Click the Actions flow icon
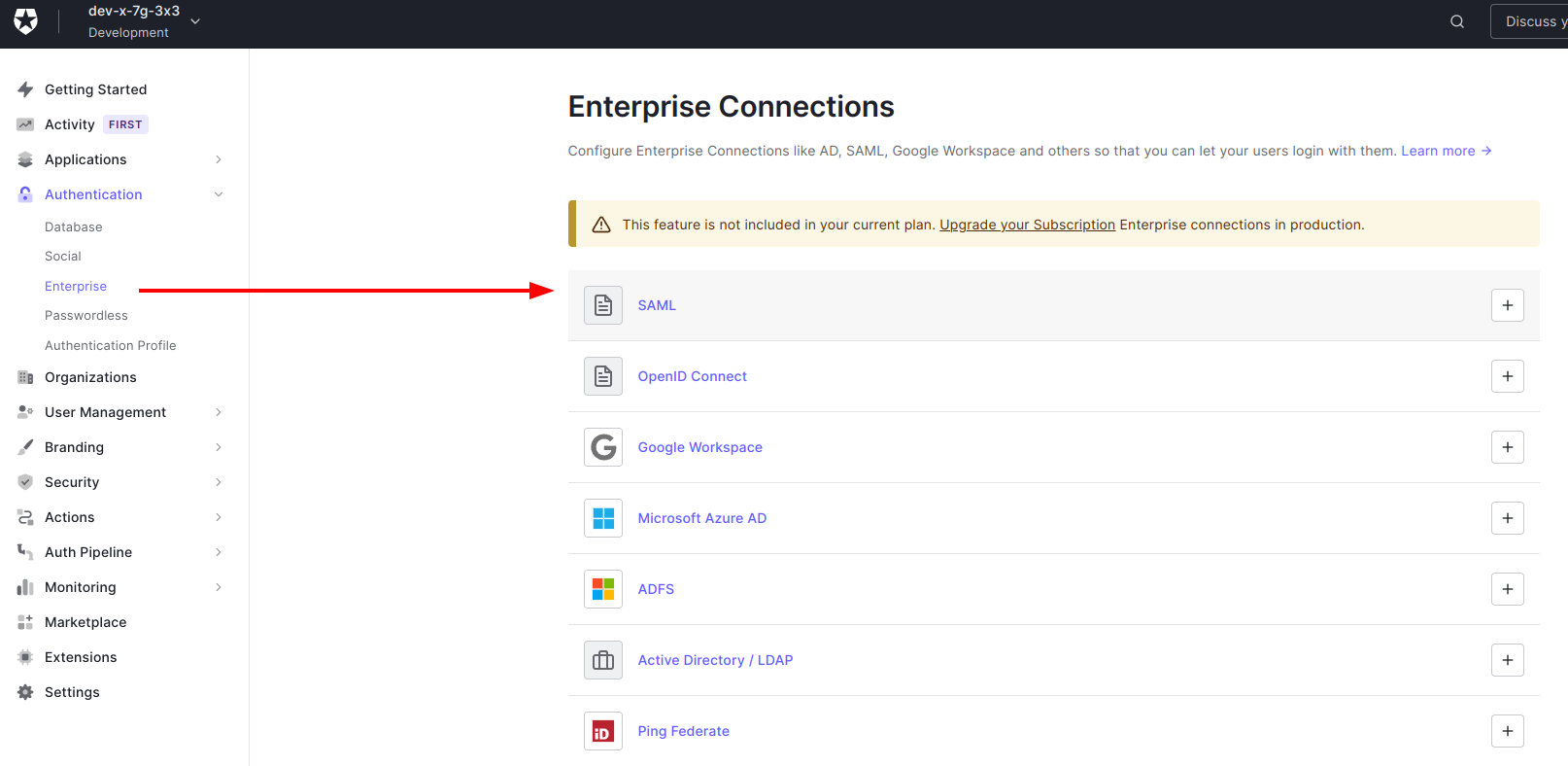 pos(25,517)
